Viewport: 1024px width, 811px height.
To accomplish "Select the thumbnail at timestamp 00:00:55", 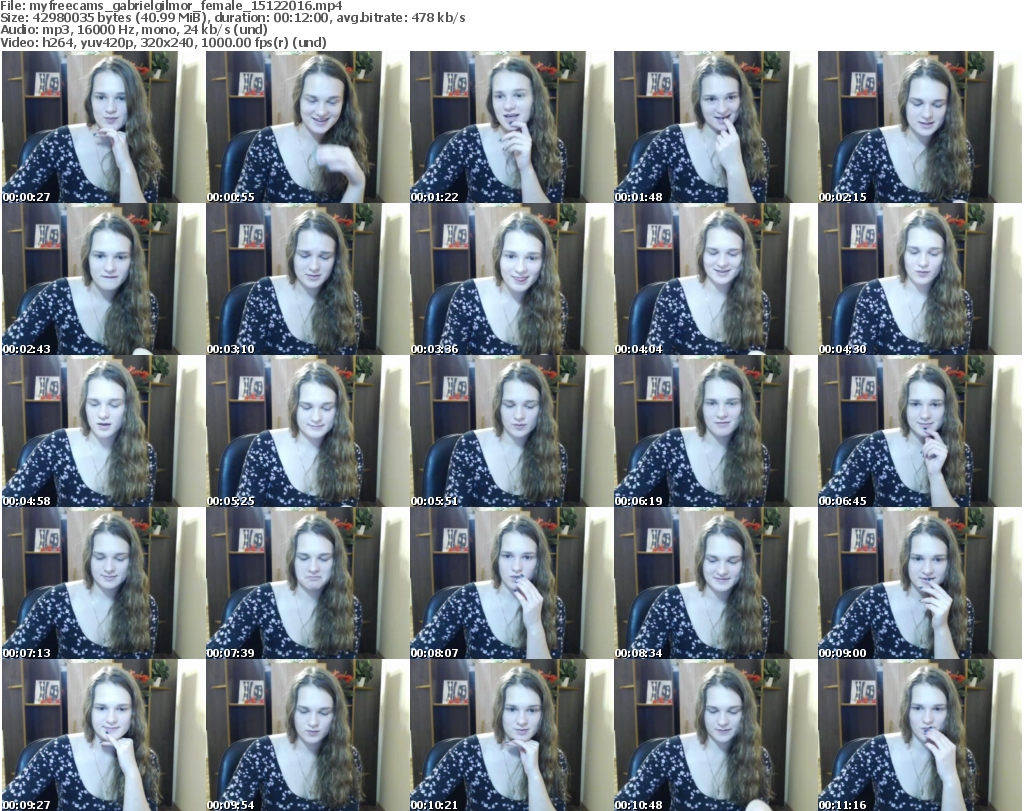I will pyautogui.click(x=308, y=127).
